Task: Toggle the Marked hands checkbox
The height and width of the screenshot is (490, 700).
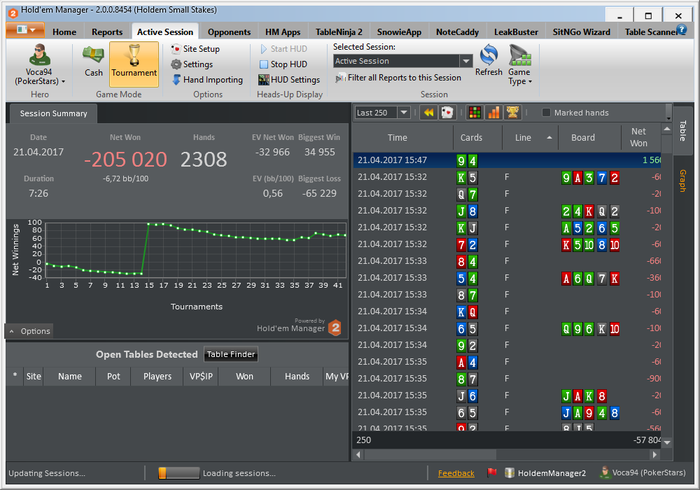Action: [546, 113]
